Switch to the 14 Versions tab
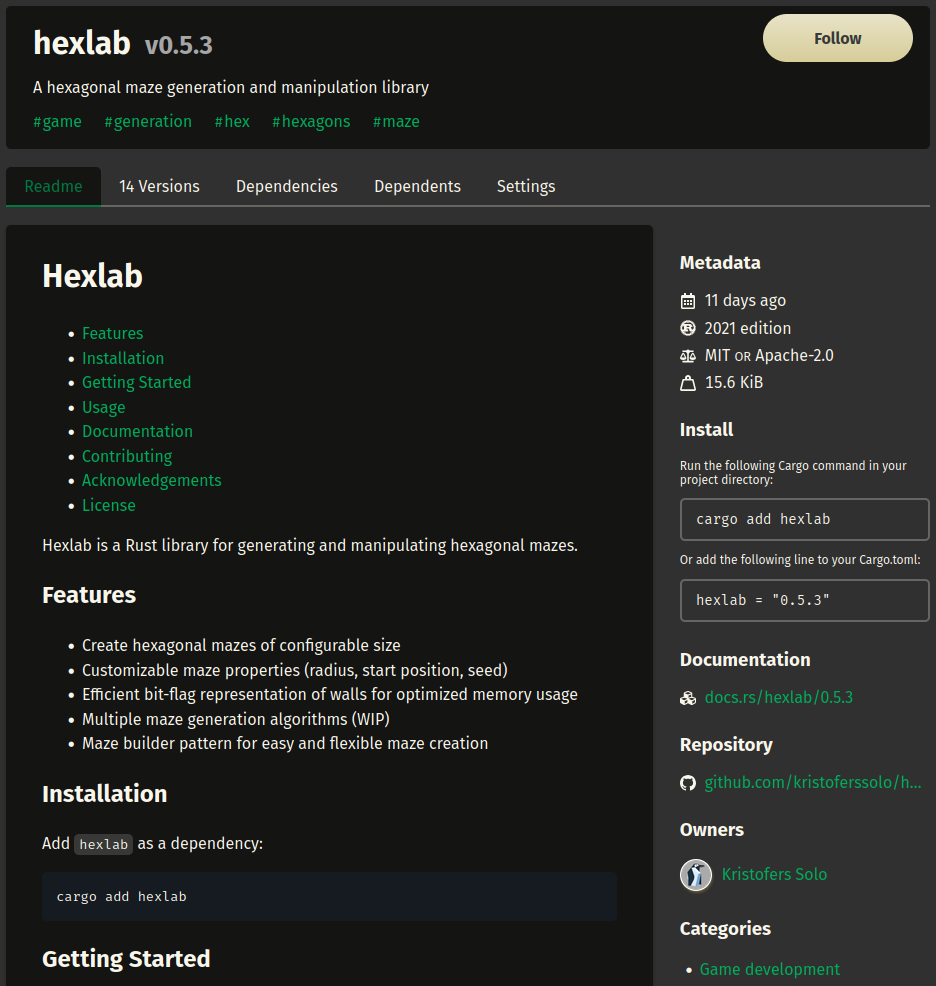Viewport: 936px width, 986px height. click(x=159, y=187)
